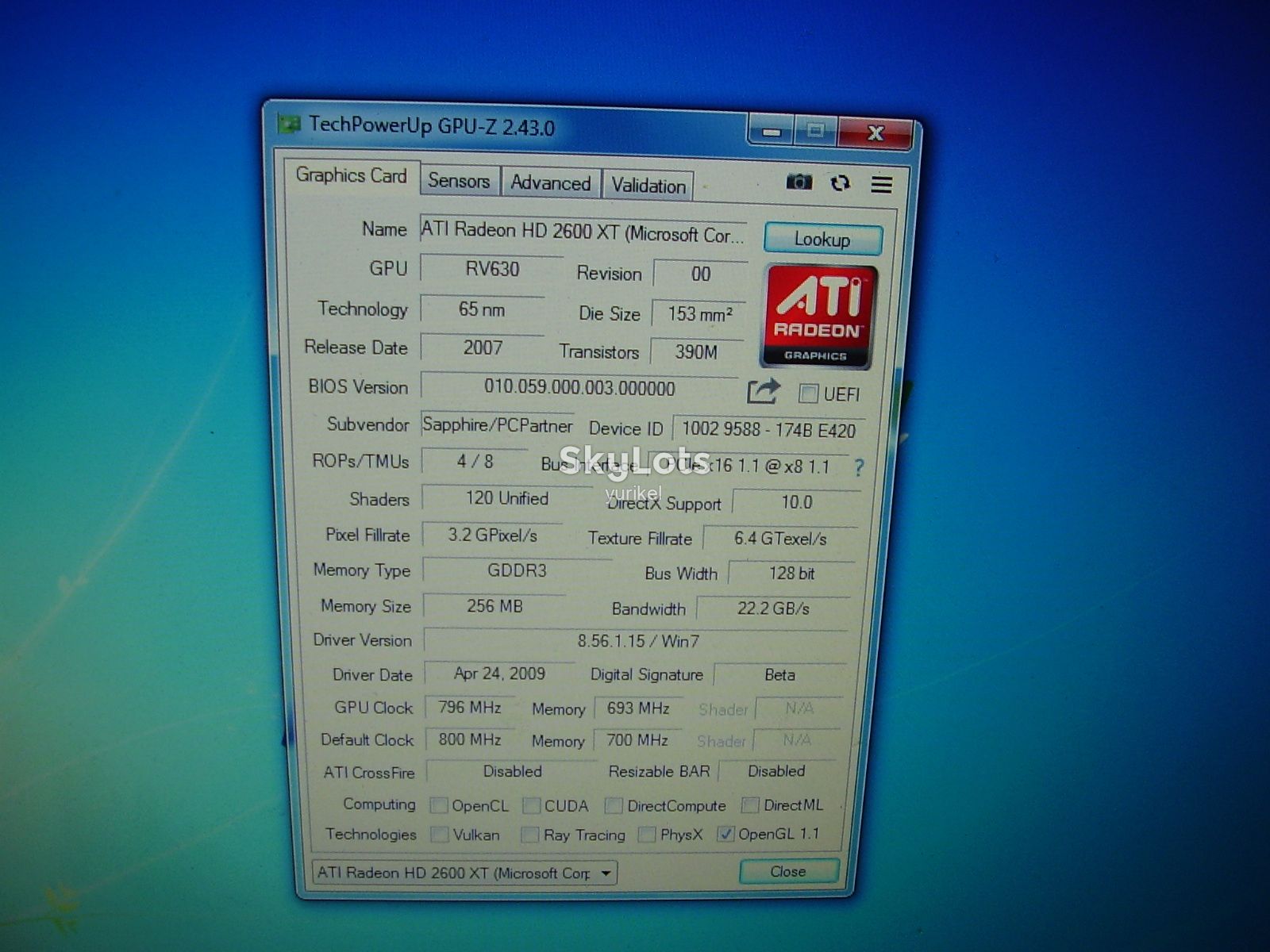Switch to the Sensors tab

[459, 181]
